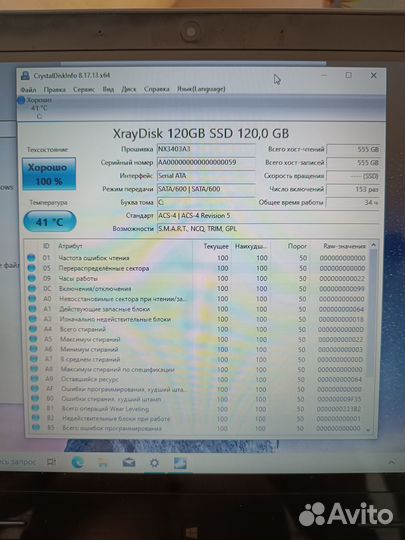Click the Raw-значения column header
The width and height of the screenshot is (405, 540).
point(344,246)
